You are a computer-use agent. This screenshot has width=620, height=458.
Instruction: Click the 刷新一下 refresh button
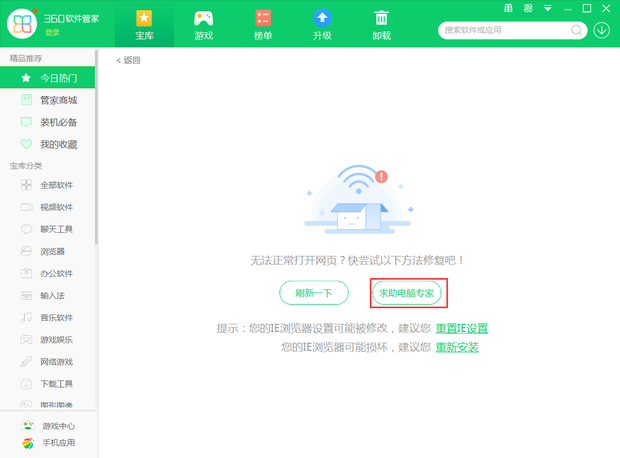[313, 293]
